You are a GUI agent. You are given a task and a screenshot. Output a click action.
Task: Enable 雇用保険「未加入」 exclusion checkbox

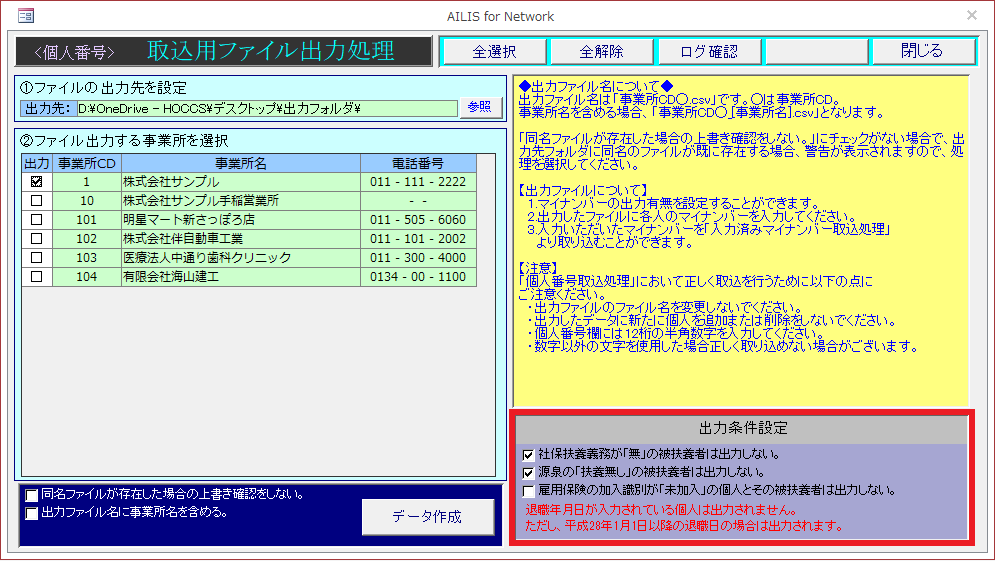[x=529, y=490]
